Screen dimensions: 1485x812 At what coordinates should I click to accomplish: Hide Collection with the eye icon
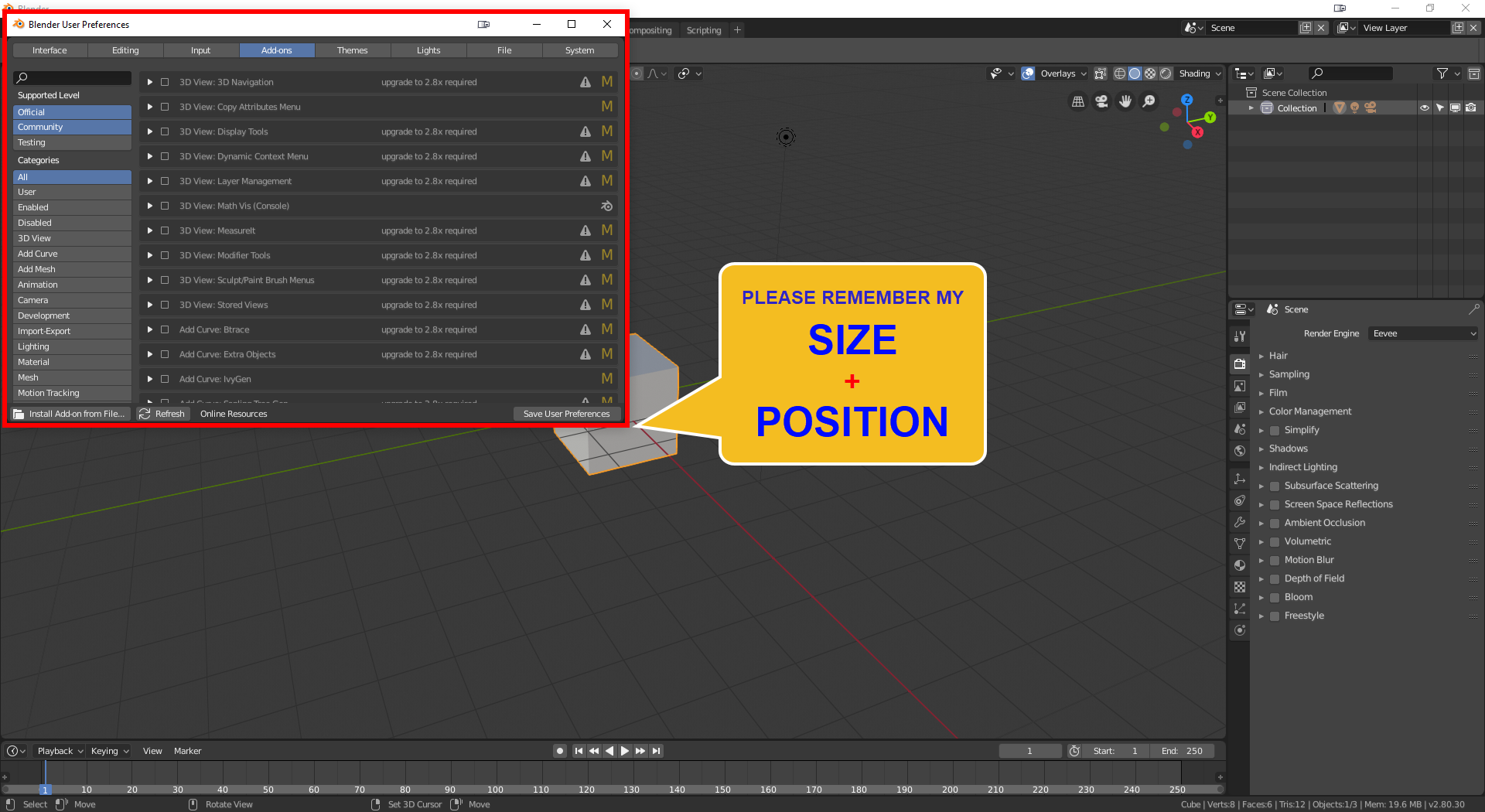1424,108
